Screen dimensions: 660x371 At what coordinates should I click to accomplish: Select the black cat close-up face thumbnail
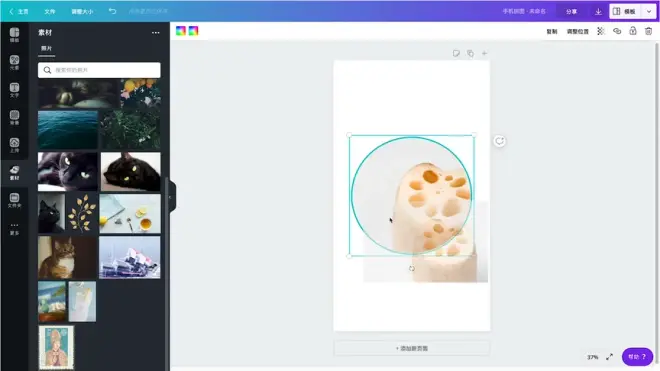[x=68, y=171]
